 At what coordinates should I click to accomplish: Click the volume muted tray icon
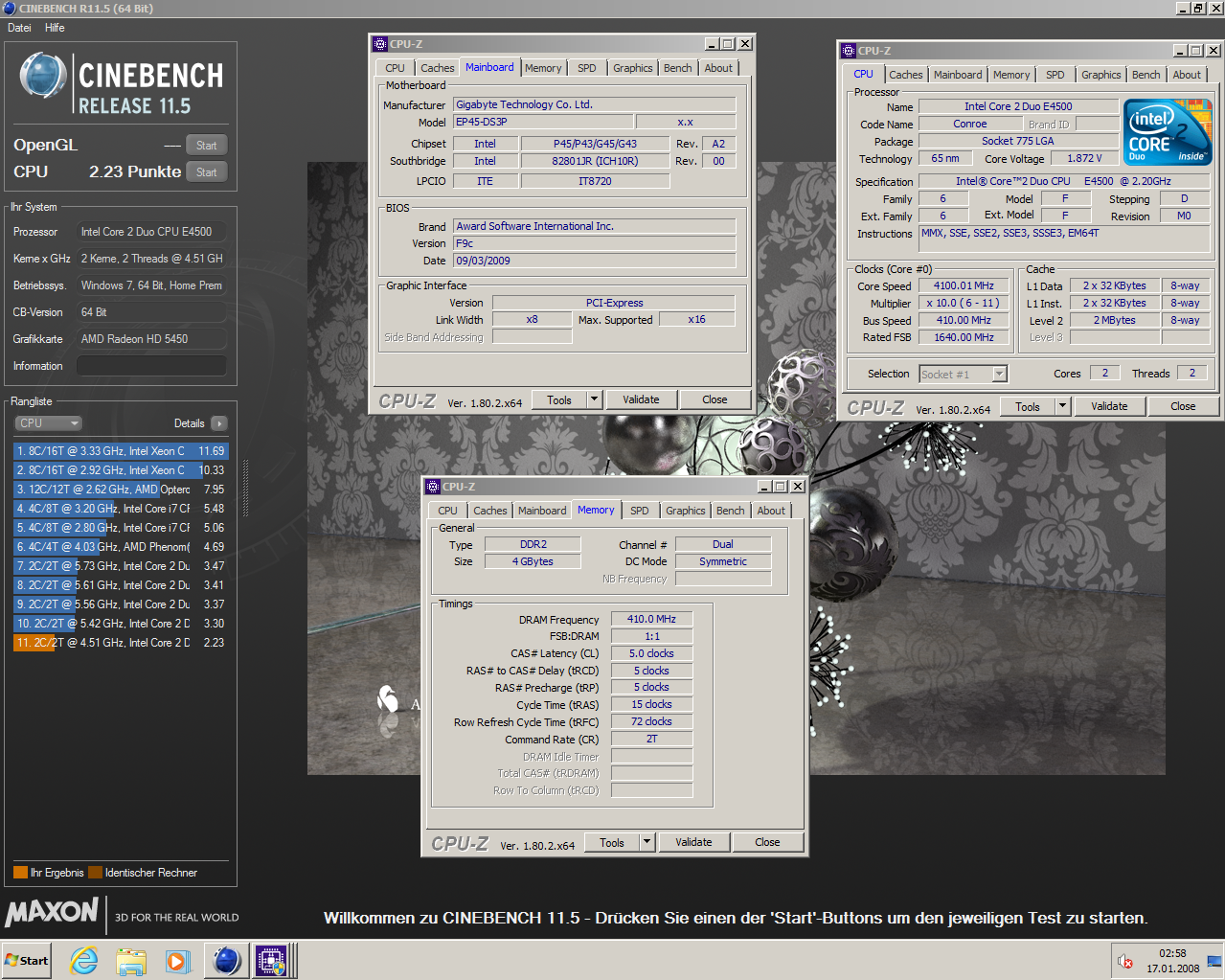(x=1125, y=961)
